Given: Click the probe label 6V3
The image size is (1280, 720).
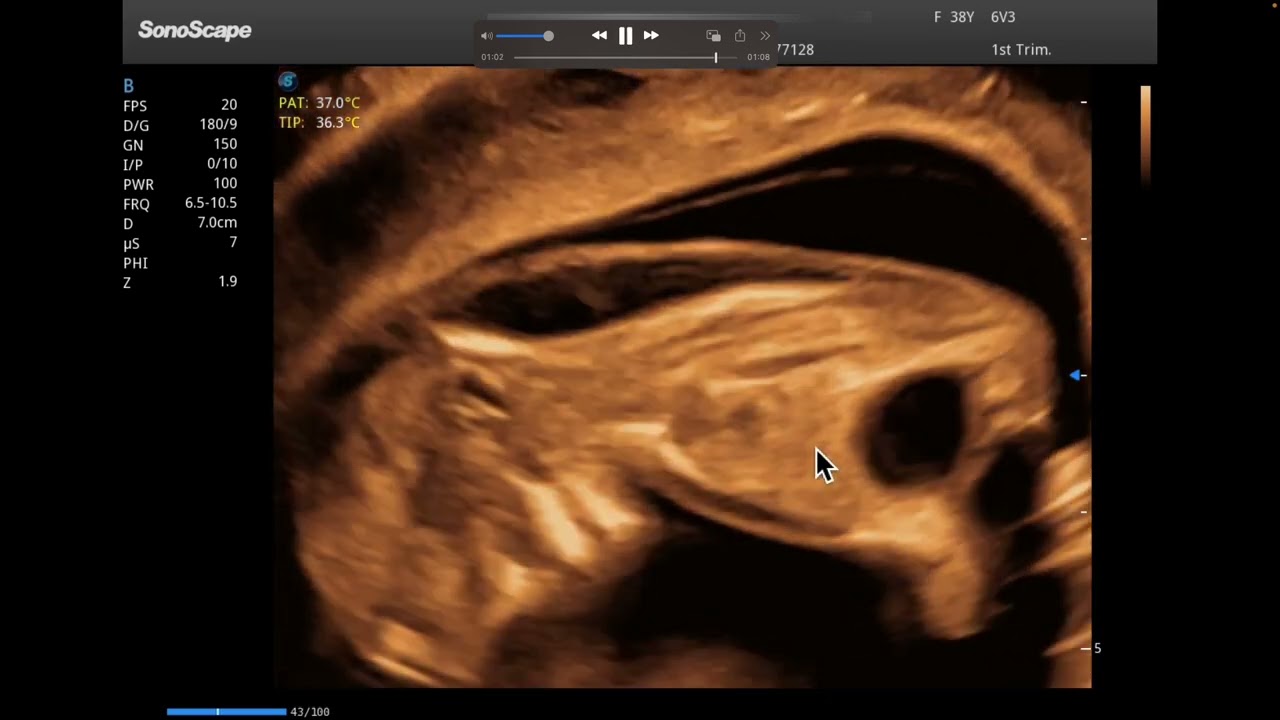Looking at the screenshot, I should [x=1003, y=17].
